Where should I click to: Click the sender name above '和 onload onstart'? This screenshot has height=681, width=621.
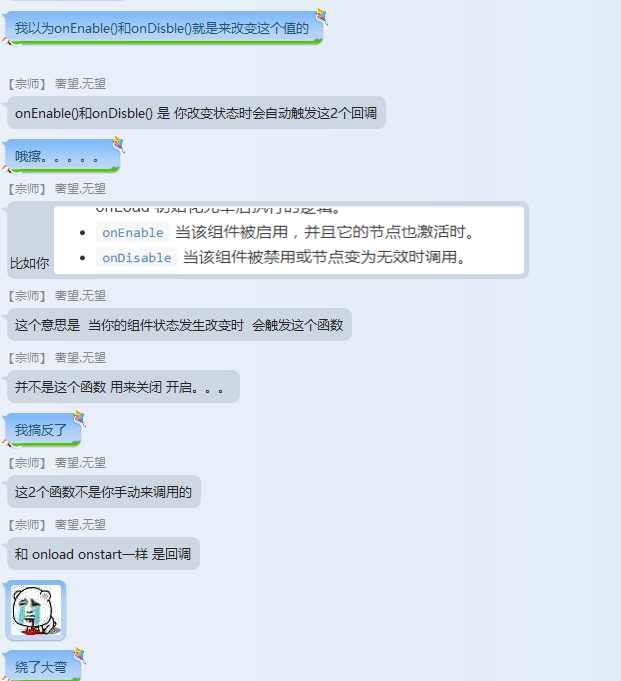coord(80,525)
